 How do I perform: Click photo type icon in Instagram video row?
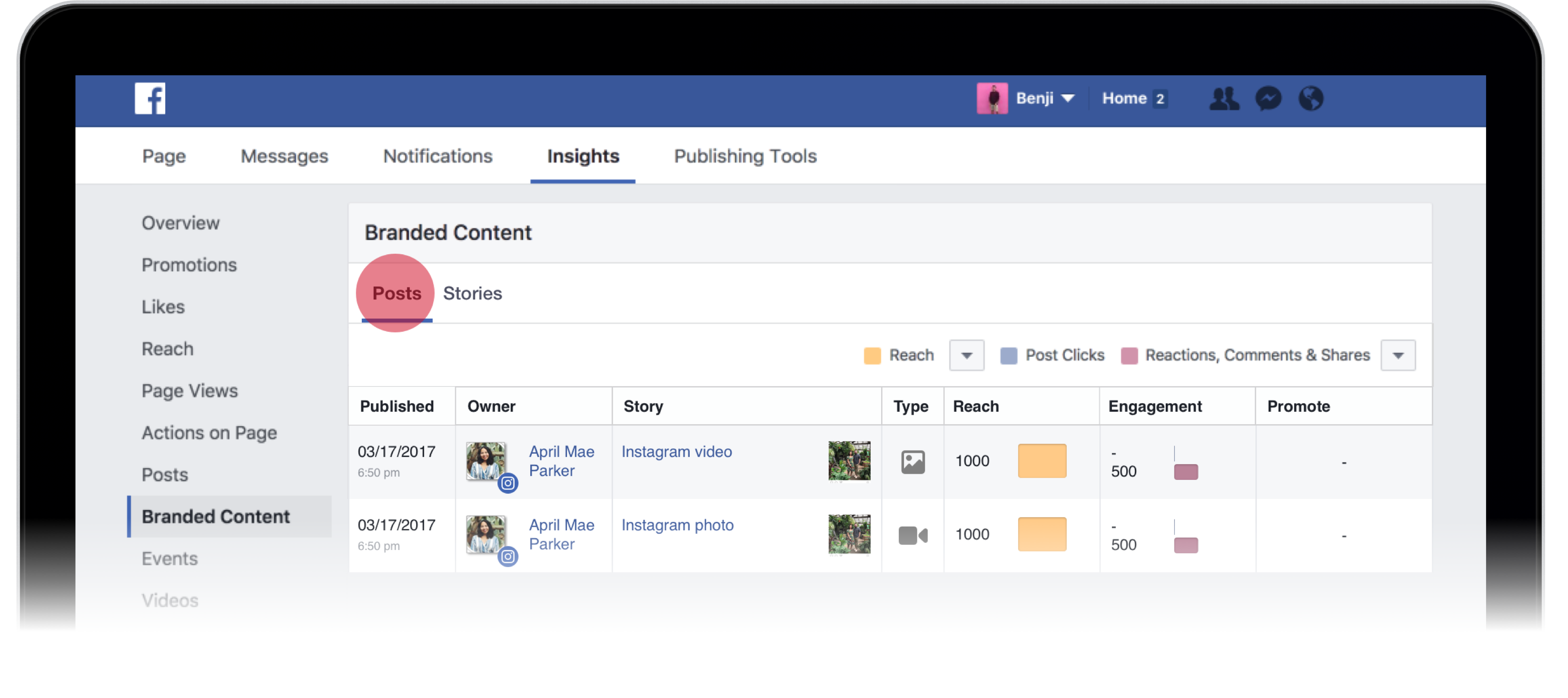click(913, 462)
